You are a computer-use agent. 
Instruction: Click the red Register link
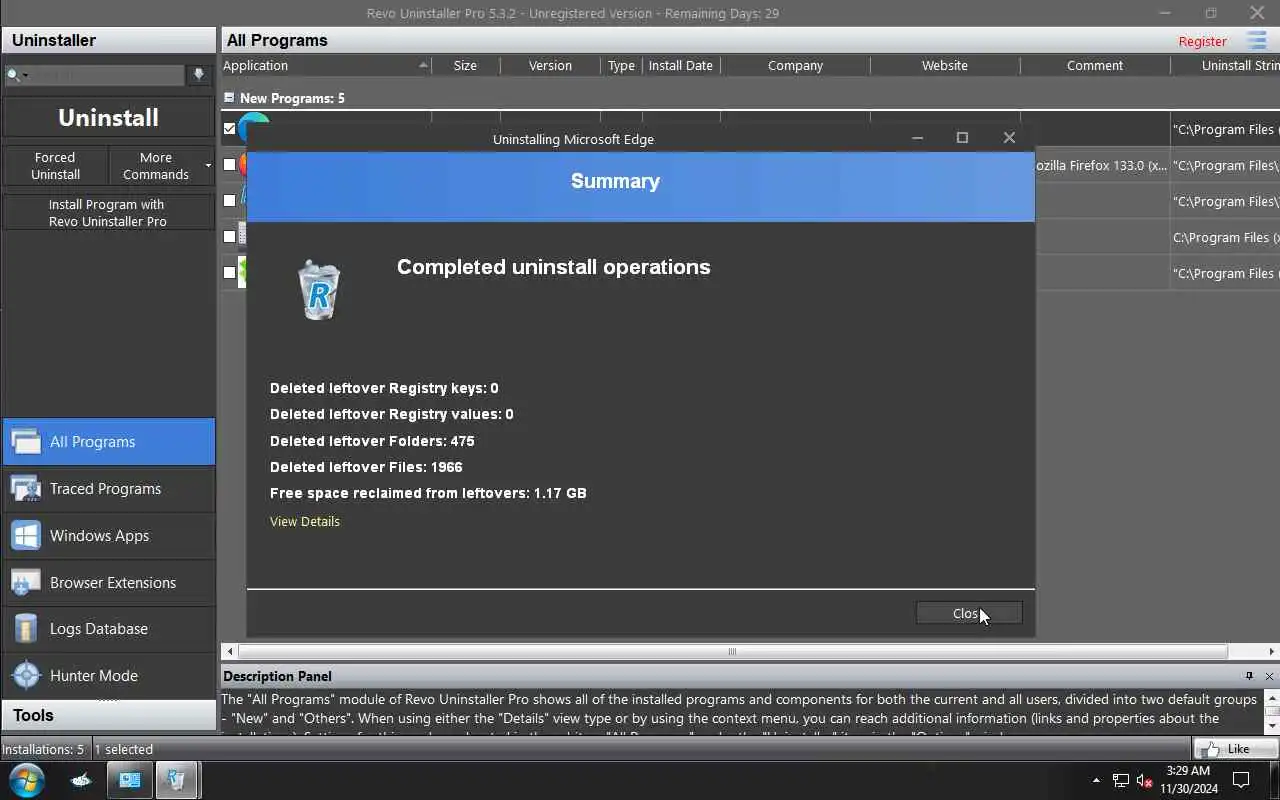click(x=1202, y=41)
